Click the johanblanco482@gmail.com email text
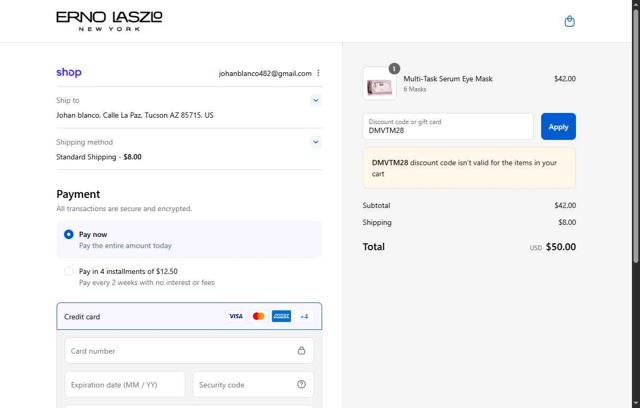640x408 pixels. [265, 73]
